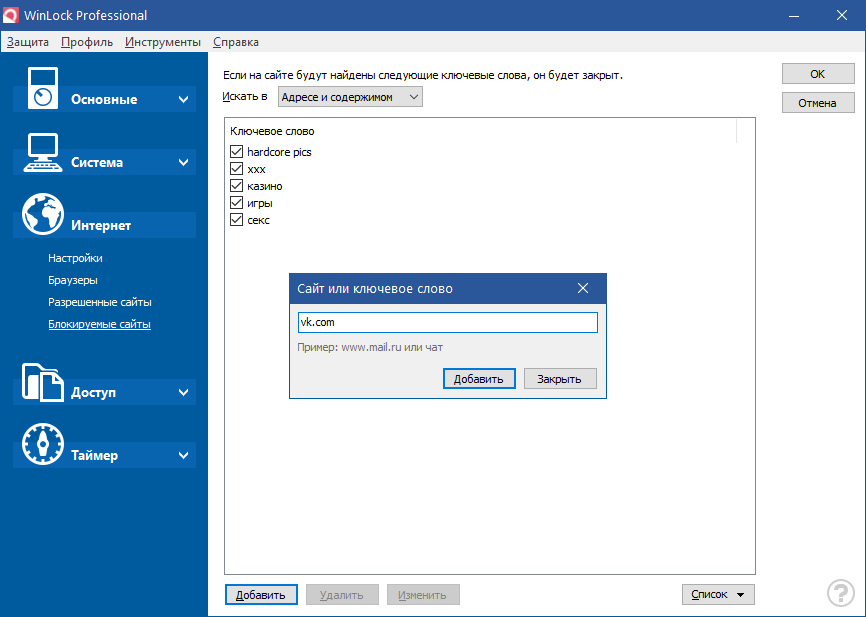This screenshot has height=617, width=866.
Task: Click the Интернет globe icon
Action: click(x=42, y=214)
